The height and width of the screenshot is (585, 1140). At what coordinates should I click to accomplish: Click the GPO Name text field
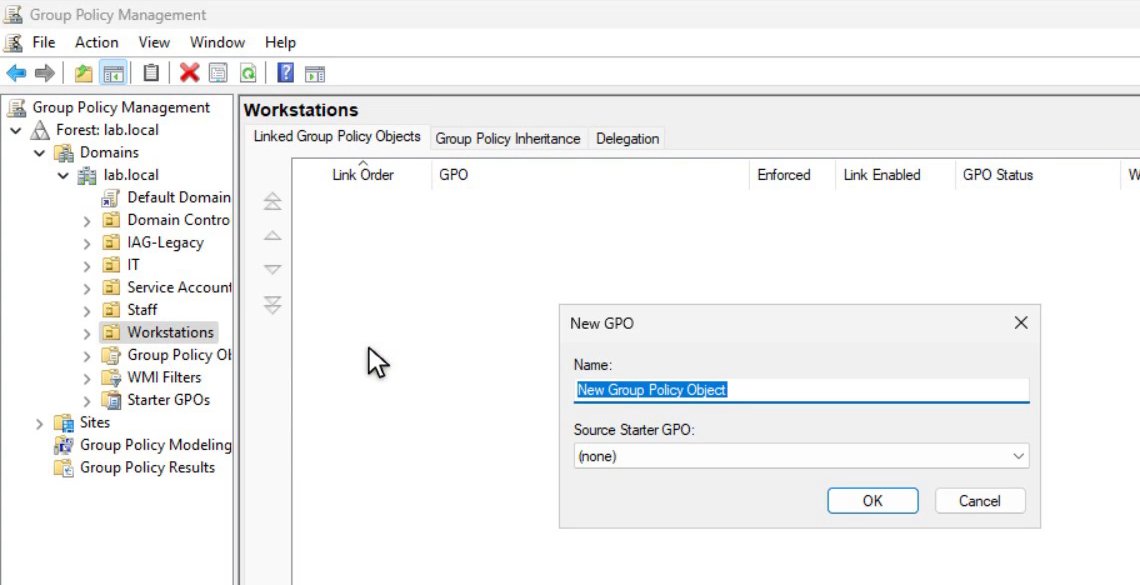[x=801, y=390]
